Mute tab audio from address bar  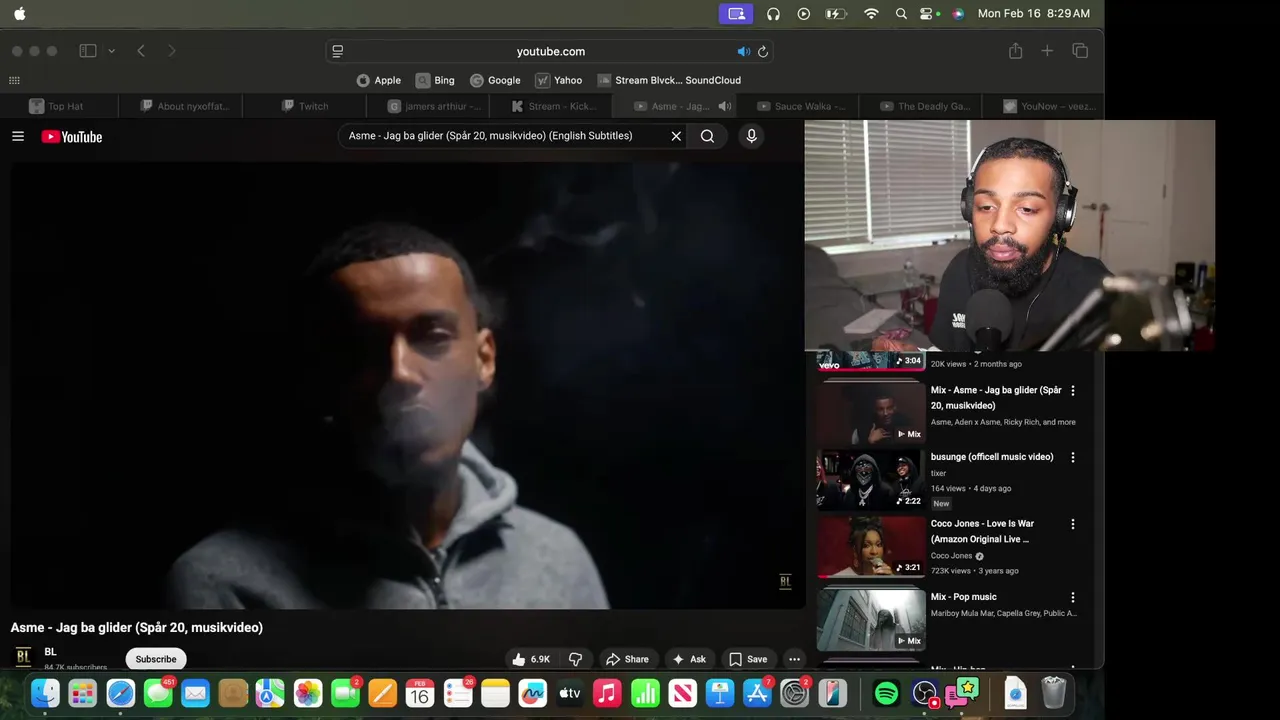tap(743, 51)
